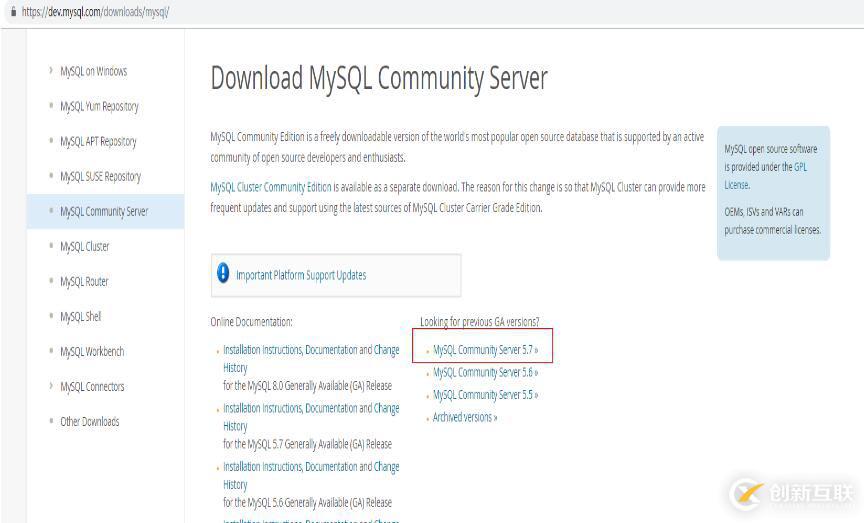864x523 pixels.
Task: Expand the MySQL Connectors chevron
Action: [x=51, y=386]
